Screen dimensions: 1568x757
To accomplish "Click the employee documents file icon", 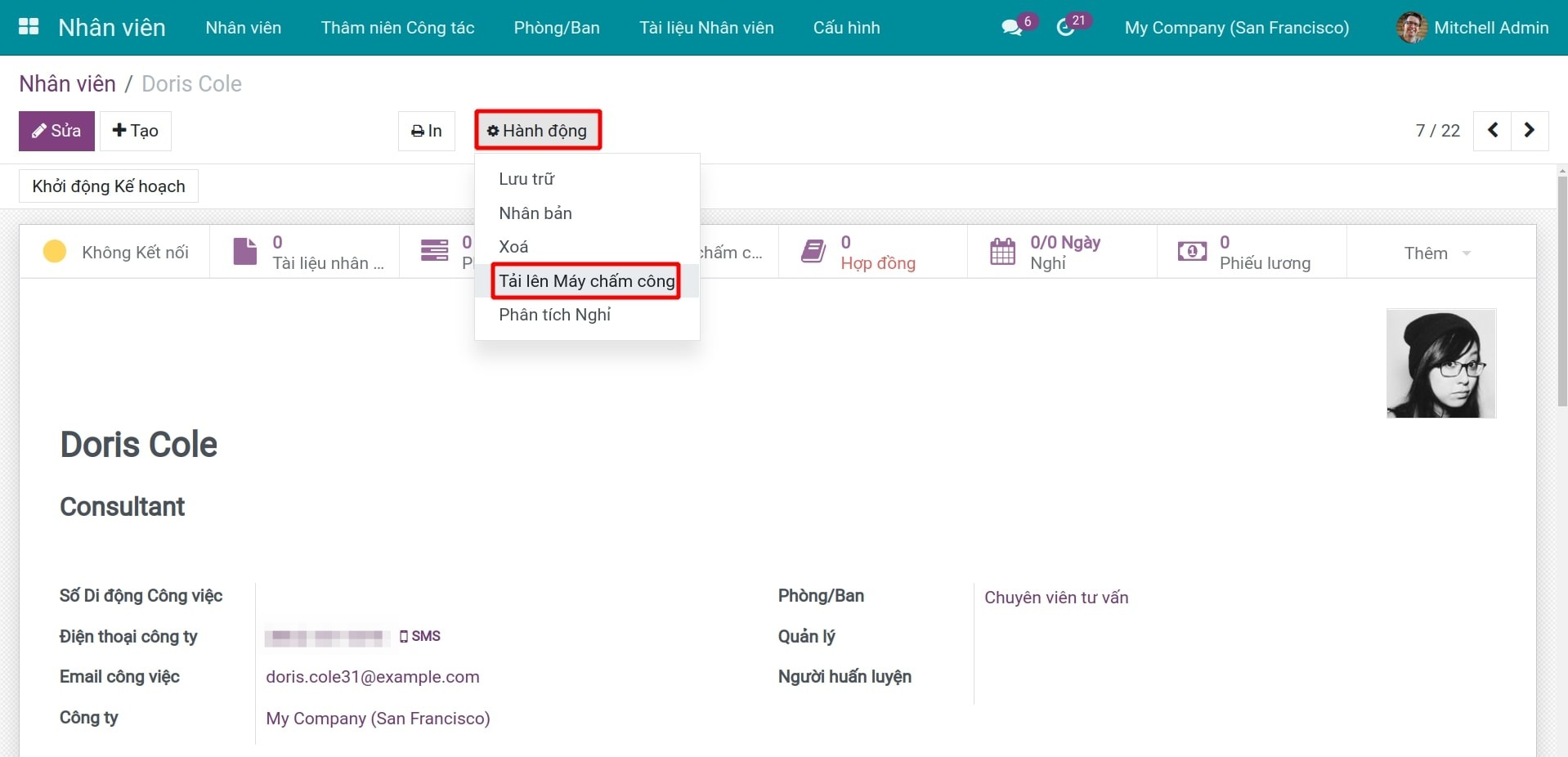I will pos(244,252).
